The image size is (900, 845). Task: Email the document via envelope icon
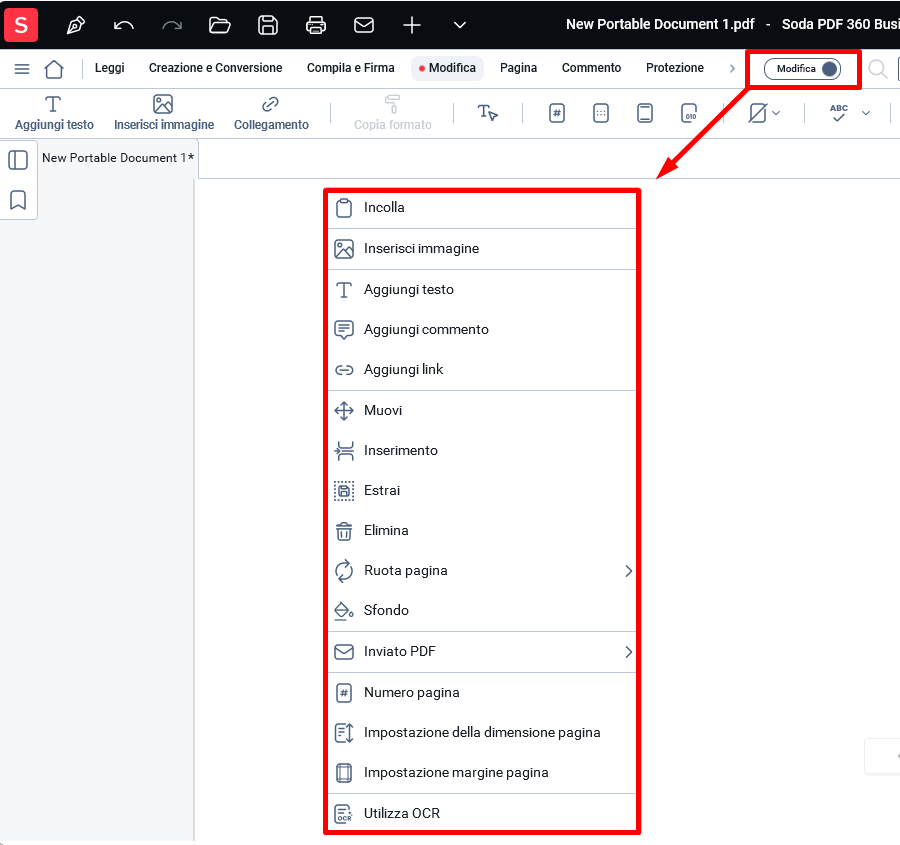pyautogui.click(x=364, y=25)
